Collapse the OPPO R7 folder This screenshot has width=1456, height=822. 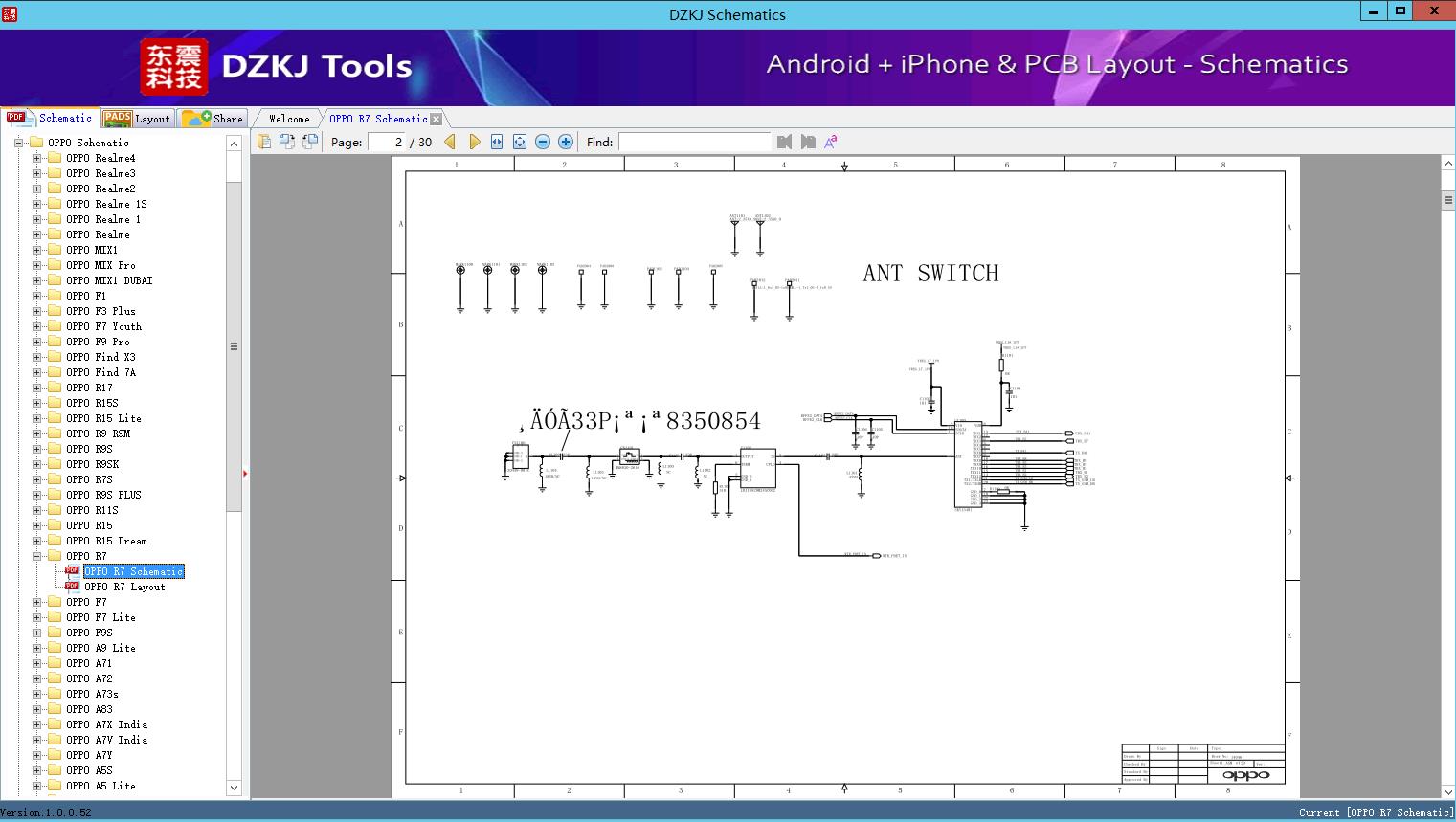coord(36,556)
